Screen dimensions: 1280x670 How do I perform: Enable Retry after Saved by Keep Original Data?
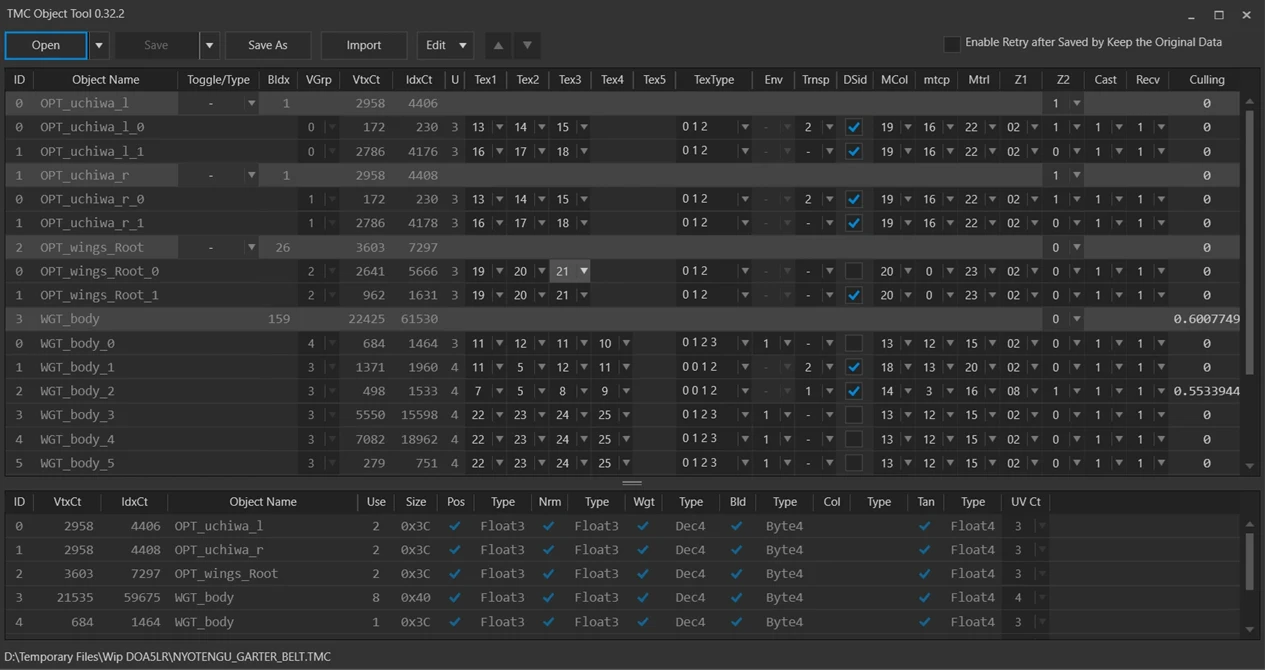coord(952,43)
